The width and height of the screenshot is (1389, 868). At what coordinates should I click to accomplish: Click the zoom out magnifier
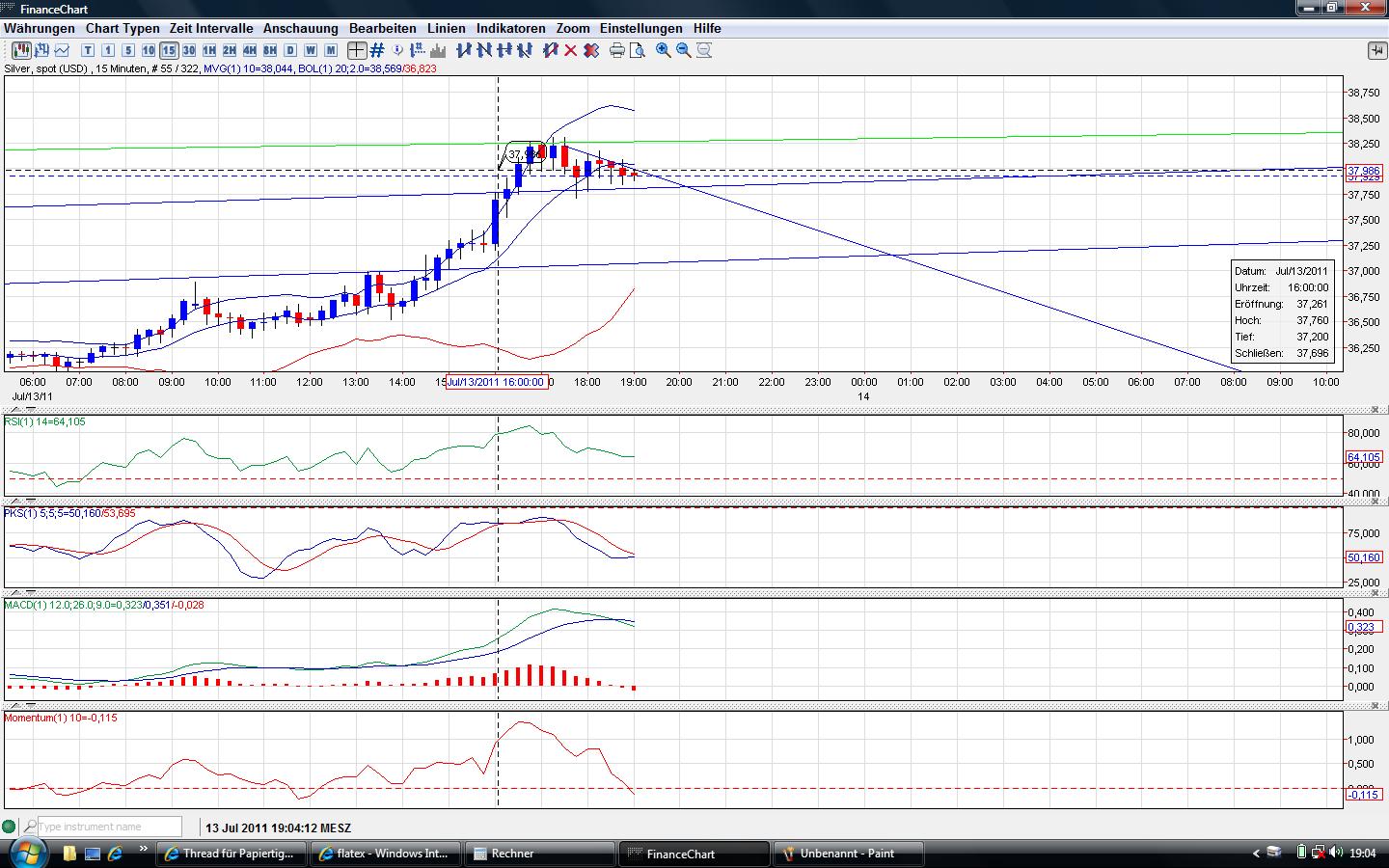point(684,50)
